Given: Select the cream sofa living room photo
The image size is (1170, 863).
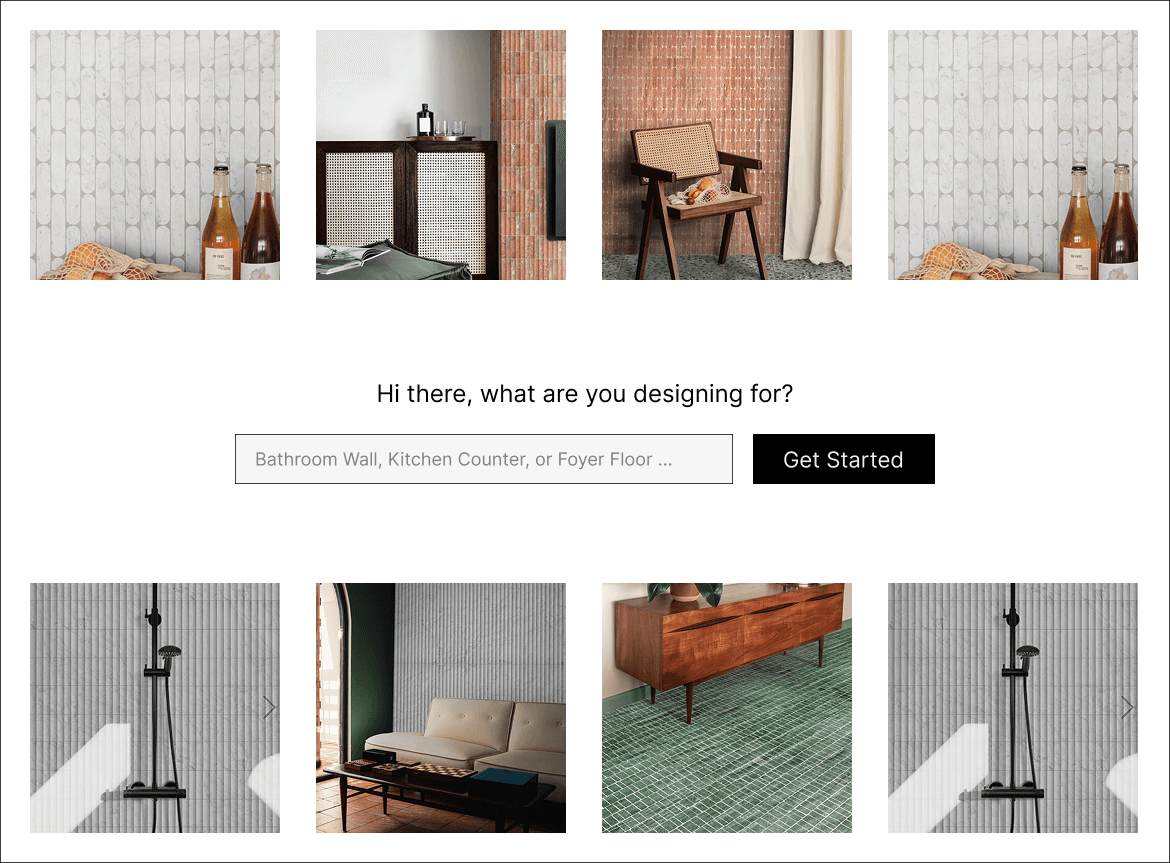Looking at the screenshot, I should click(x=441, y=708).
